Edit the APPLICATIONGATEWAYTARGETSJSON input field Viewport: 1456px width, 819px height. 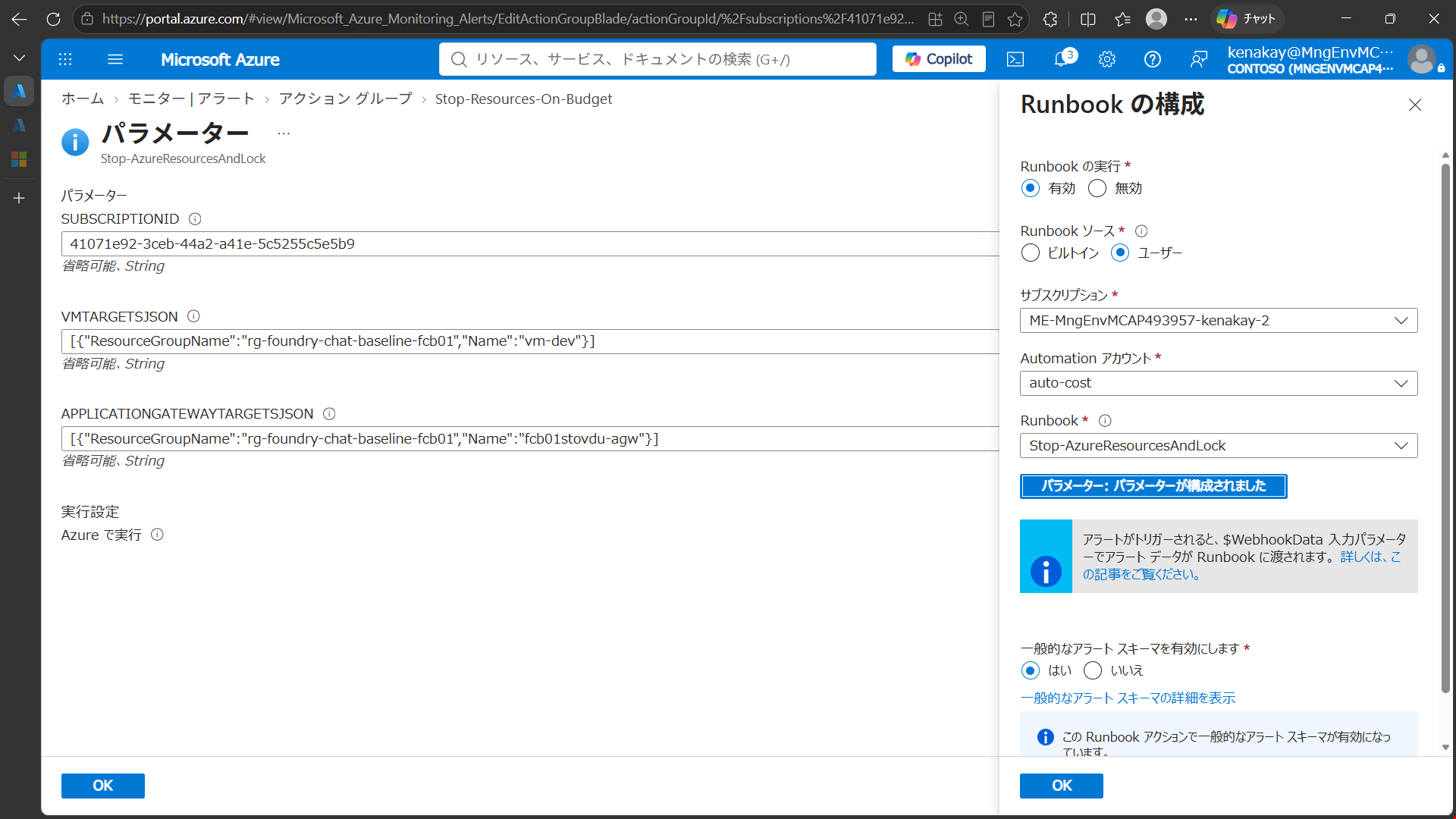[530, 439]
